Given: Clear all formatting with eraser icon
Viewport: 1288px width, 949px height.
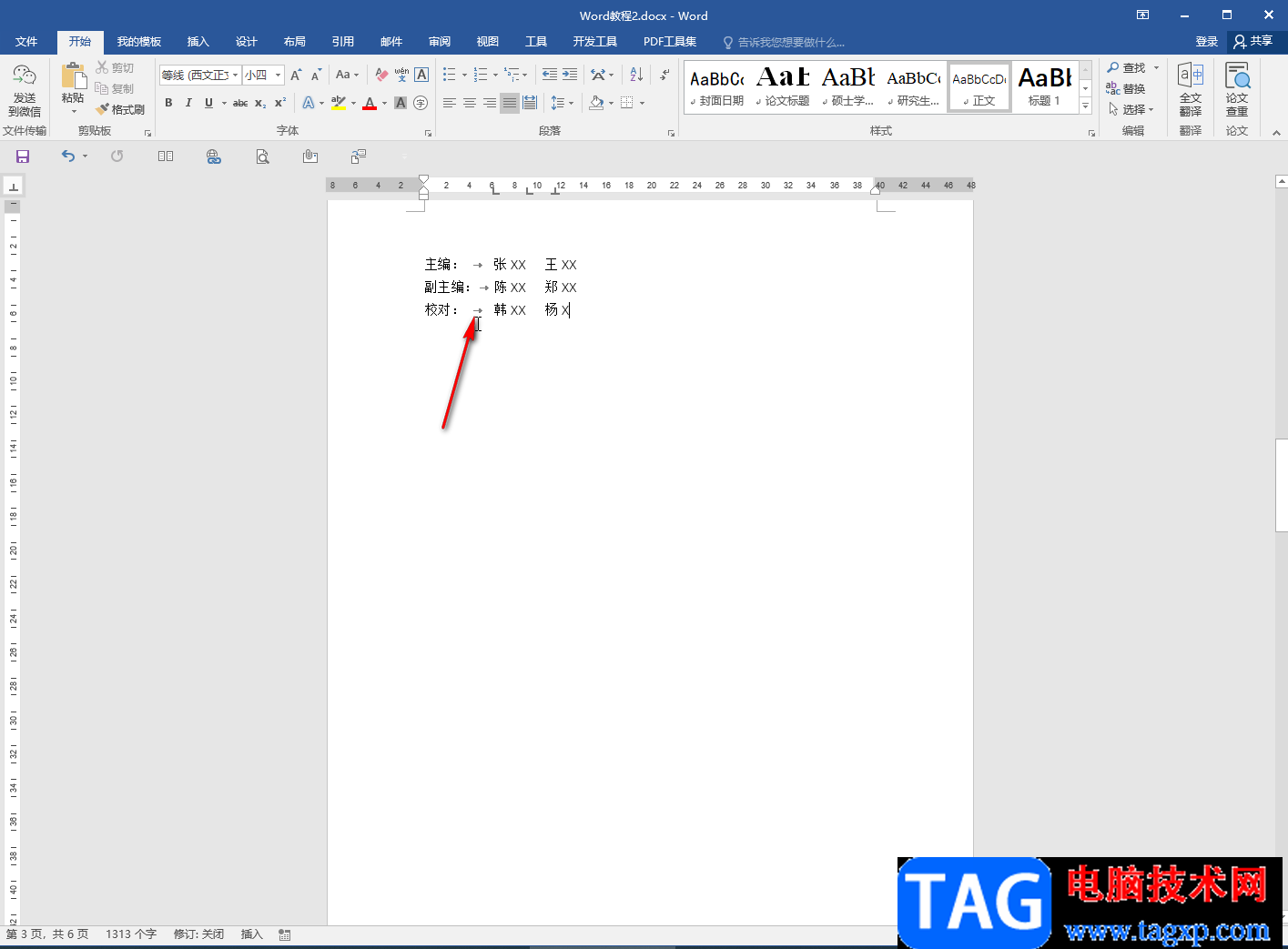Looking at the screenshot, I should point(381,75).
